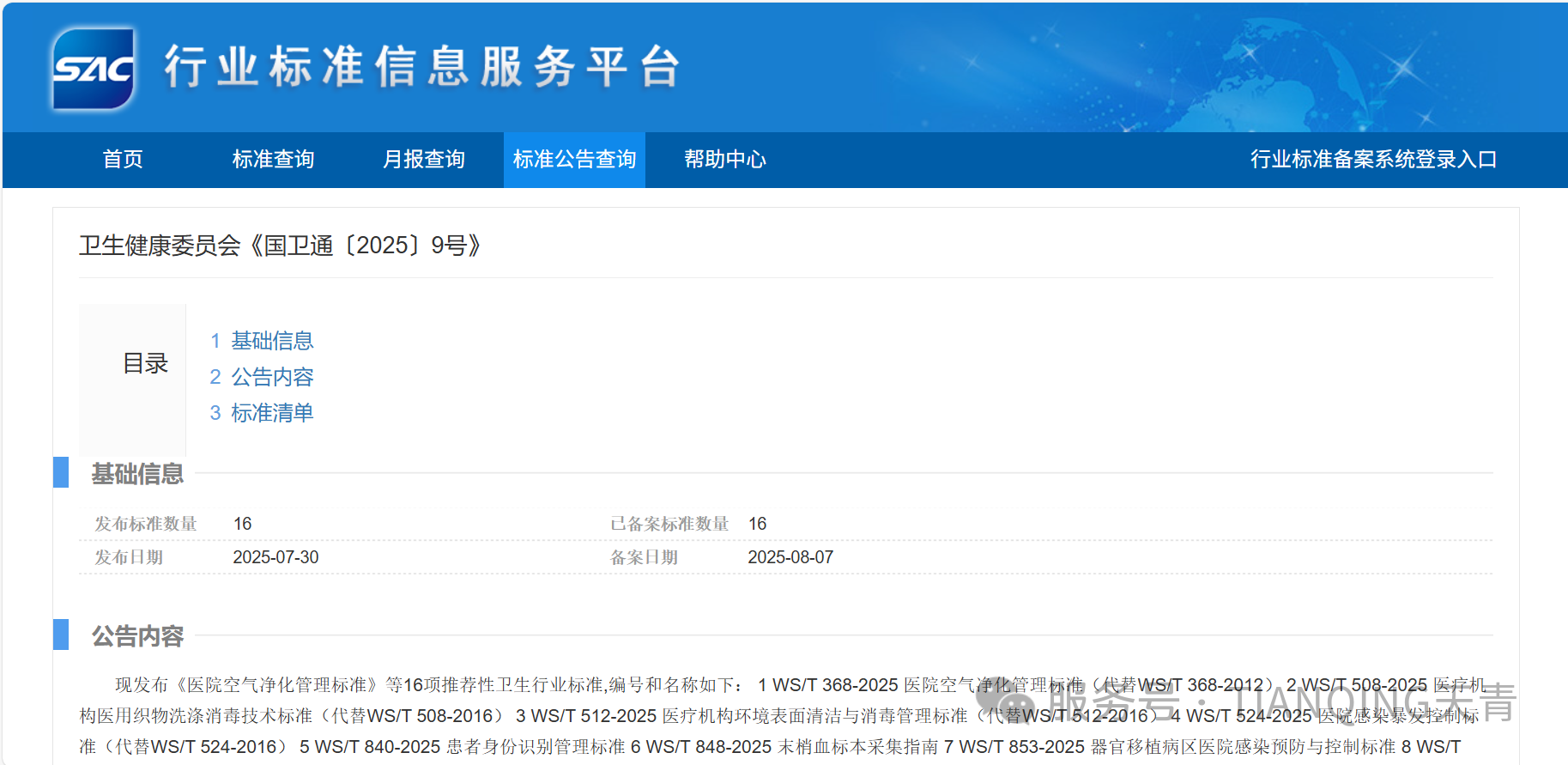Viewport: 1568px width, 765px height.
Task: Open the 帮助中心 menu item
Action: (724, 160)
